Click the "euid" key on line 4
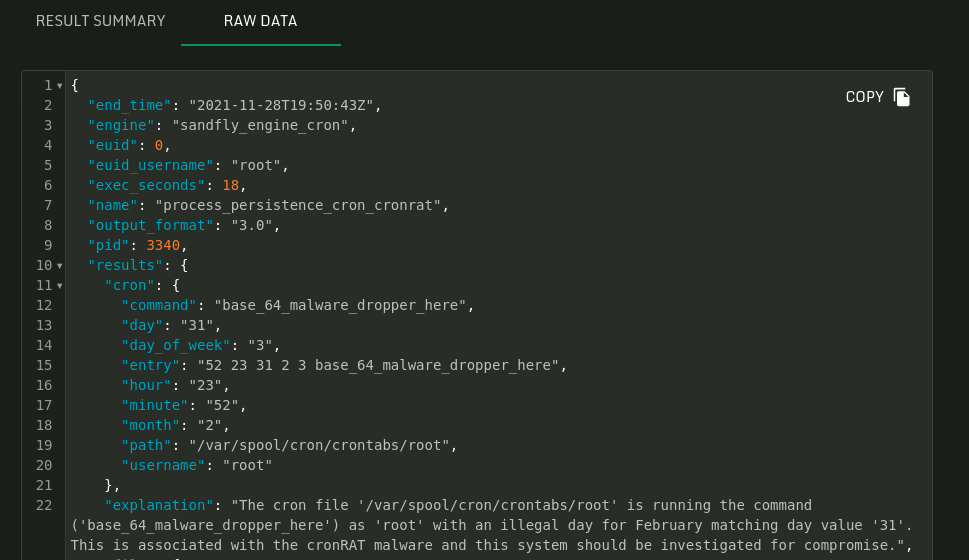The width and height of the screenshot is (969, 560). (113, 145)
